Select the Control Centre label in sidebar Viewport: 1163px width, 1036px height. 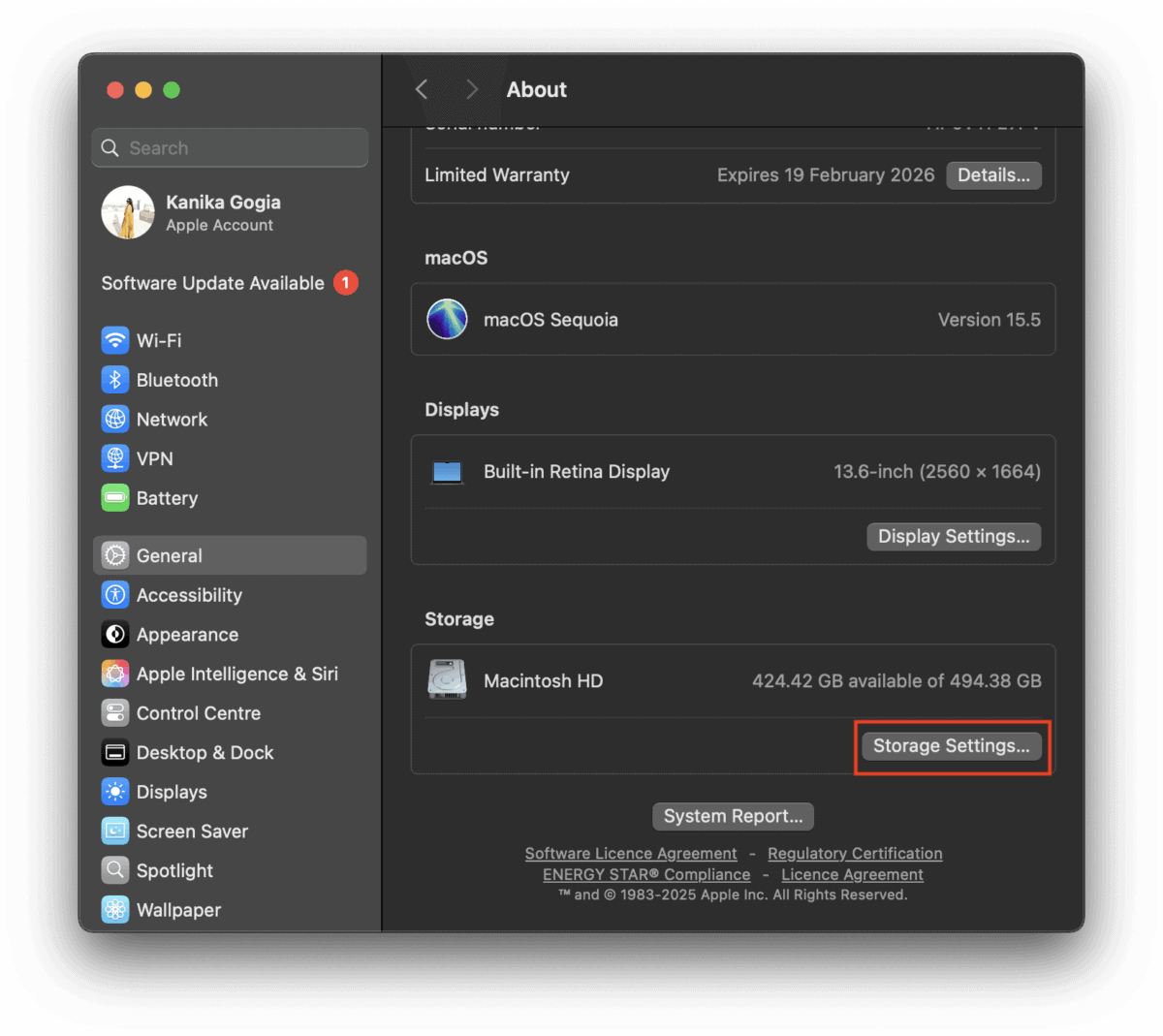pyautogui.click(x=199, y=713)
